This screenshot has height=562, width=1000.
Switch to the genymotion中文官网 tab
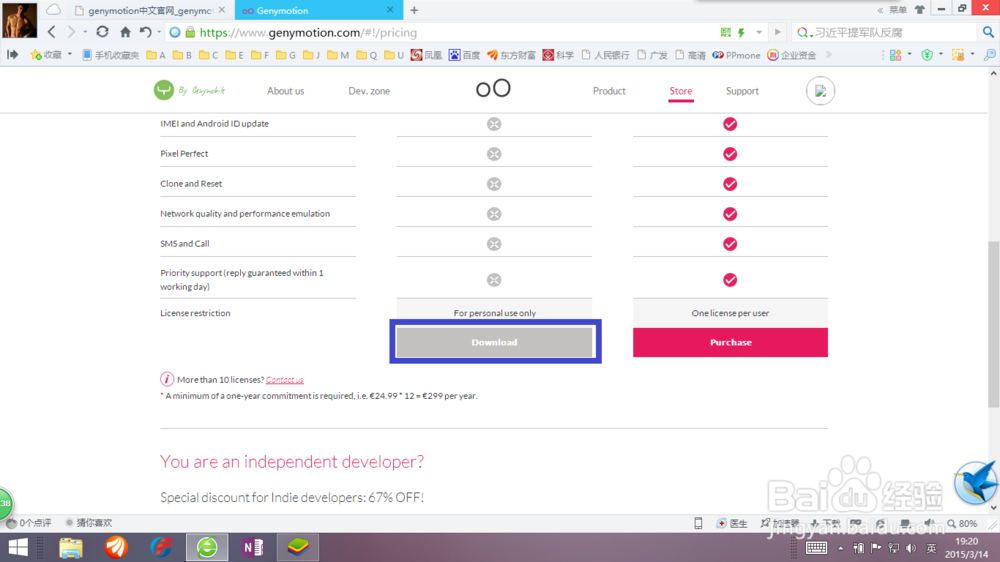coord(150,10)
